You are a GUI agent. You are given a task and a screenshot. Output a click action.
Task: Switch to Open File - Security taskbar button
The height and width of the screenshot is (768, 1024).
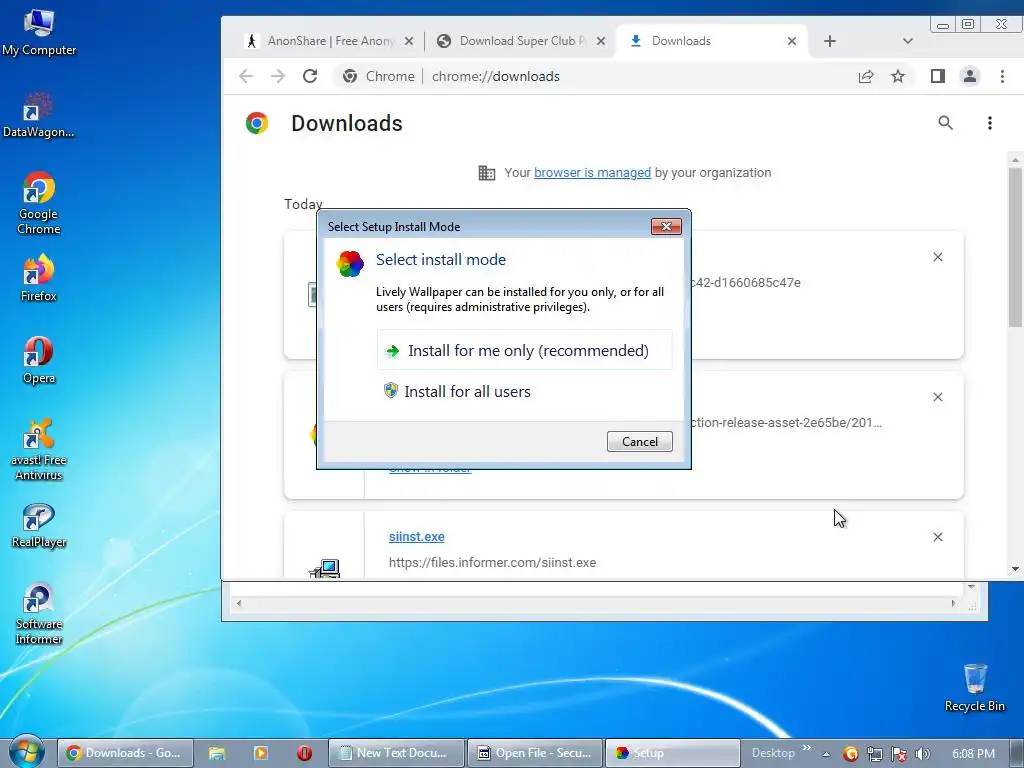click(535, 753)
